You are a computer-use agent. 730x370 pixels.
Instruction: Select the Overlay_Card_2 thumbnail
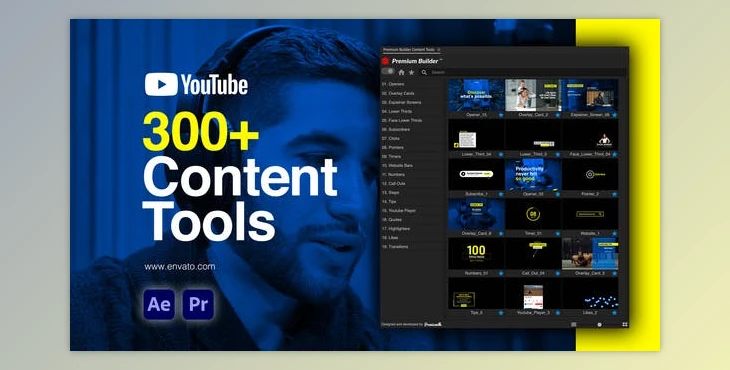click(x=533, y=95)
